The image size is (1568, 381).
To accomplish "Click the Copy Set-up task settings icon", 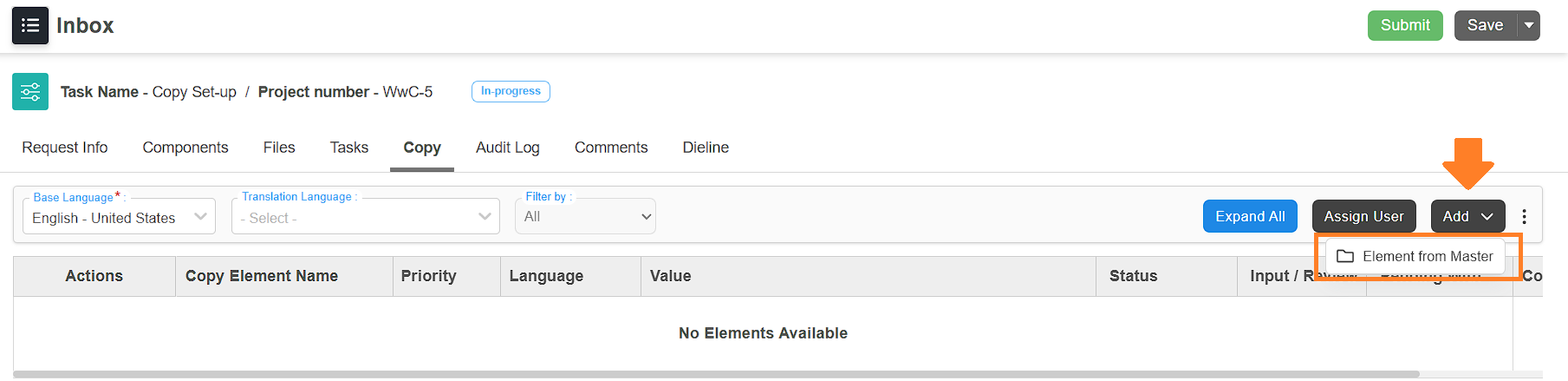I will tap(30, 92).
